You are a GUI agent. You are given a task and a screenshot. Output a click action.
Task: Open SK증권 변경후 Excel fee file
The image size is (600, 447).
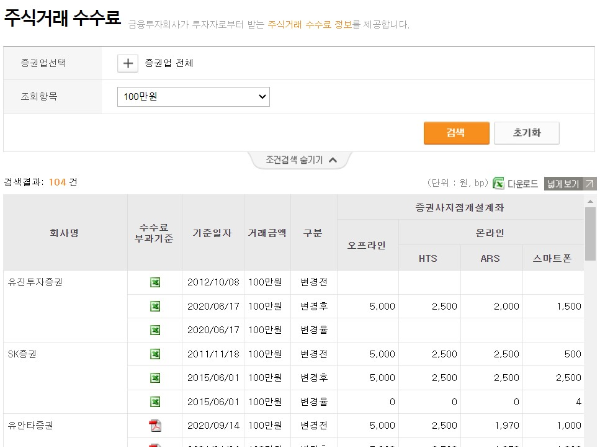tap(155, 378)
